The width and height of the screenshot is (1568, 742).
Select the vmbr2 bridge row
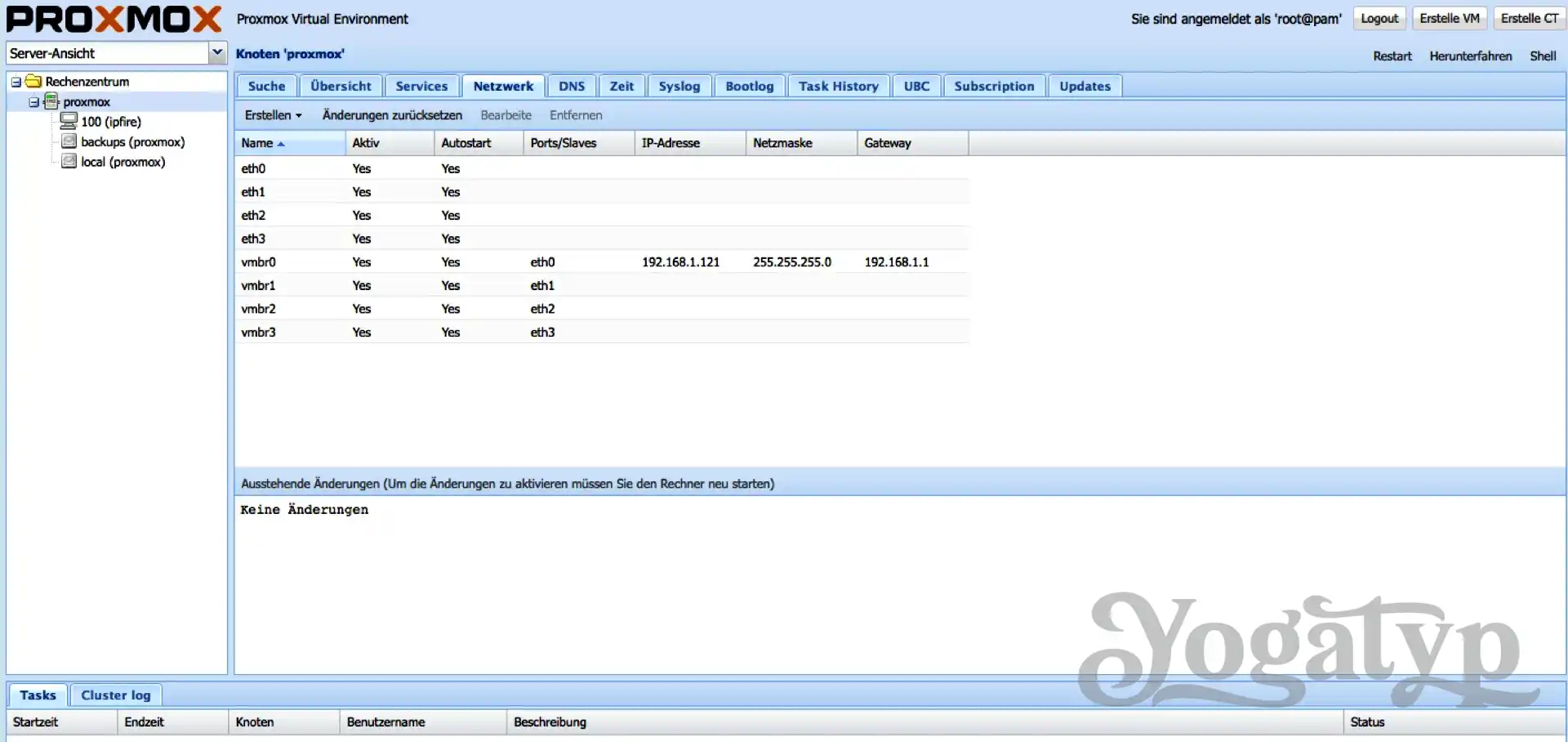coord(602,309)
